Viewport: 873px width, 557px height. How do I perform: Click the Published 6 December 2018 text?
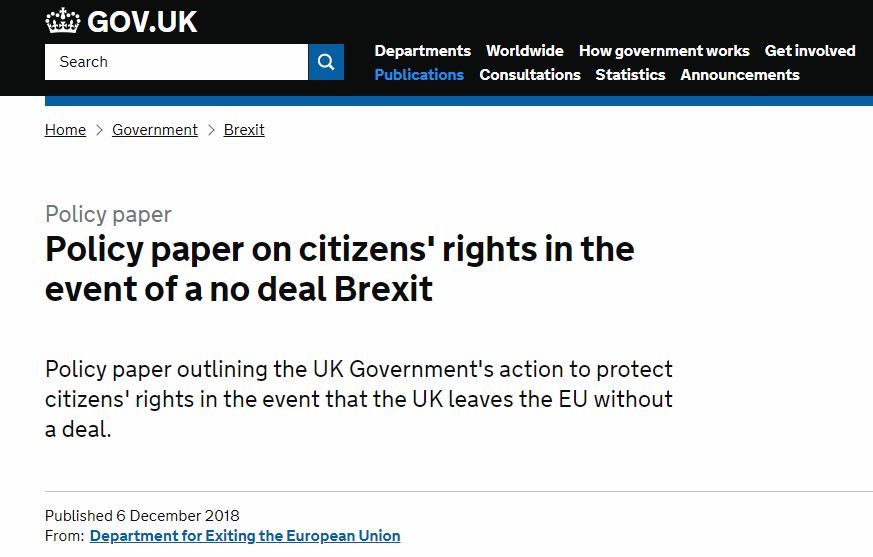pos(142,516)
